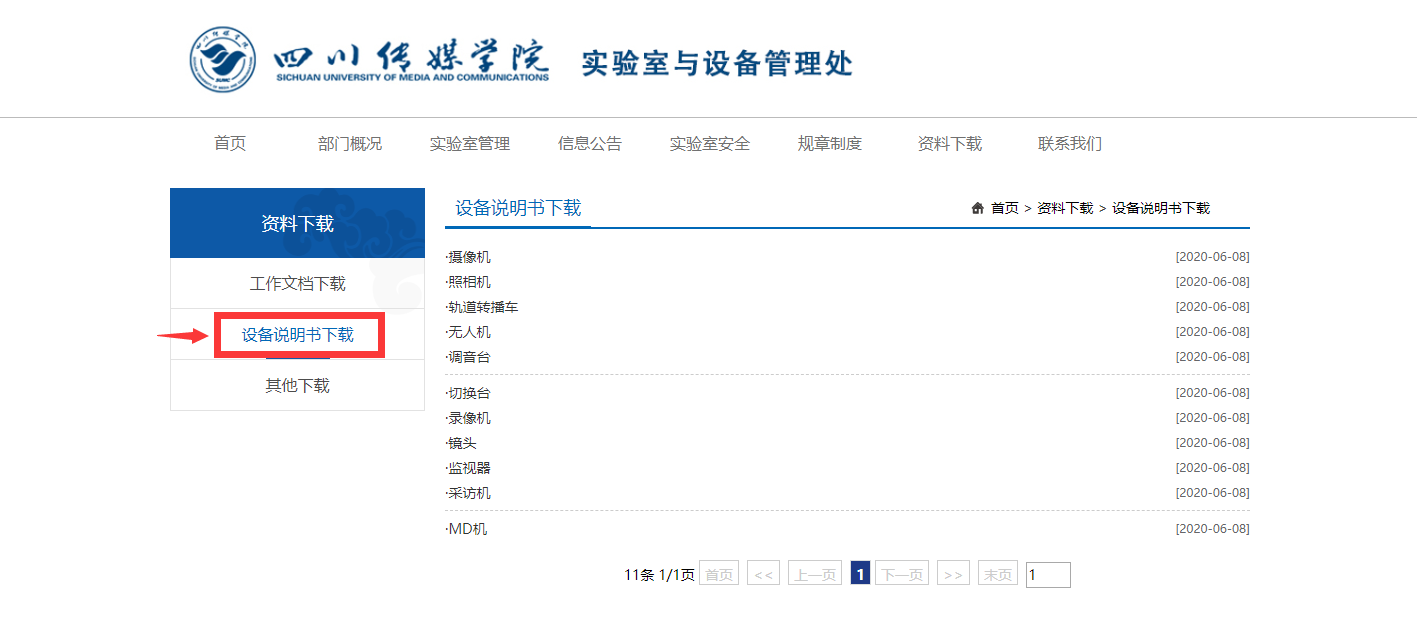Open 联系我们 navigation item

(1070, 143)
